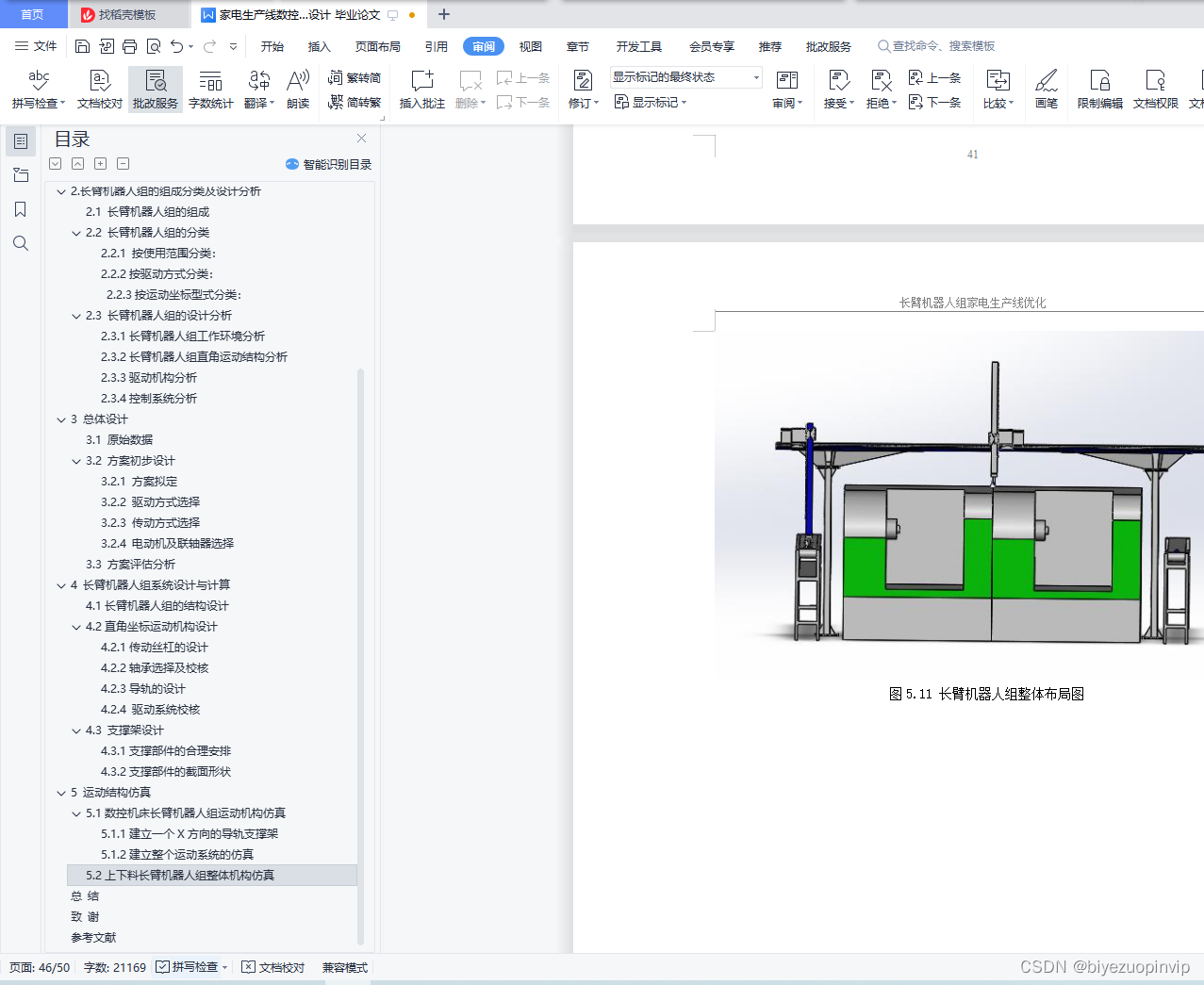Click the outline panel vertical scrollbar
The height and width of the screenshot is (985, 1204).
click(x=360, y=657)
